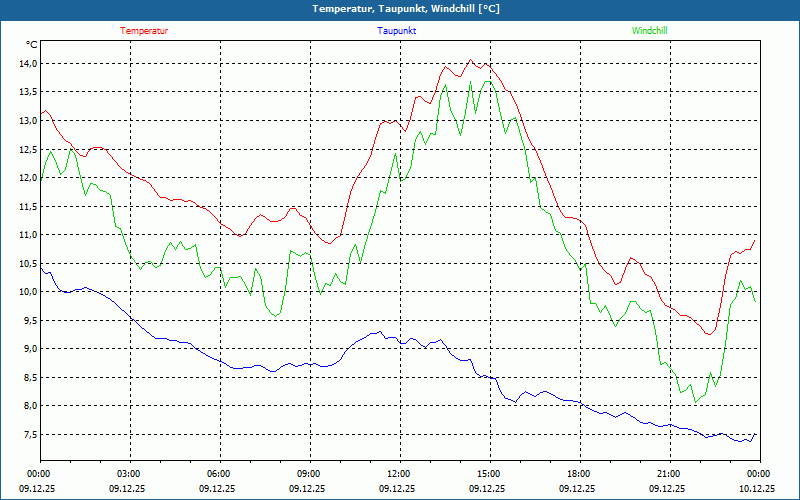Click the °C unit label on y-axis
Image resolution: width=800 pixels, height=500 pixels.
pos(32,45)
